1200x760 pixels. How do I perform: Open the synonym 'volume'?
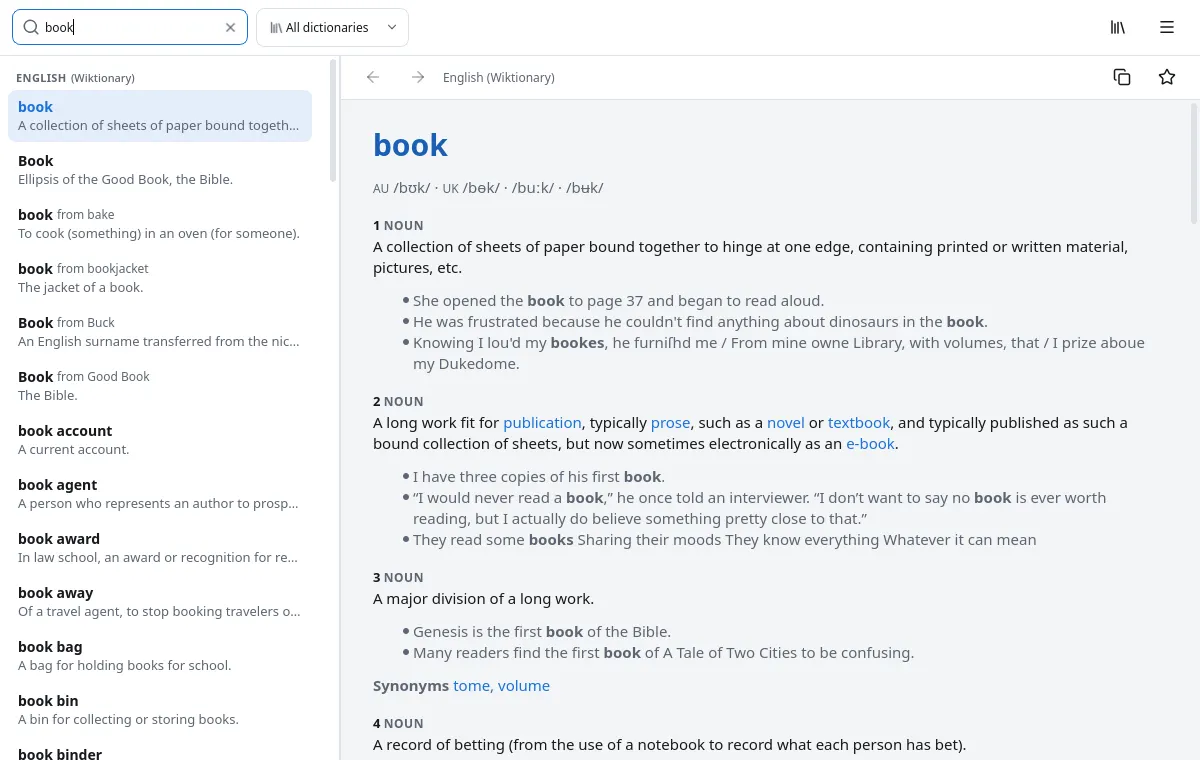pyautogui.click(x=524, y=686)
